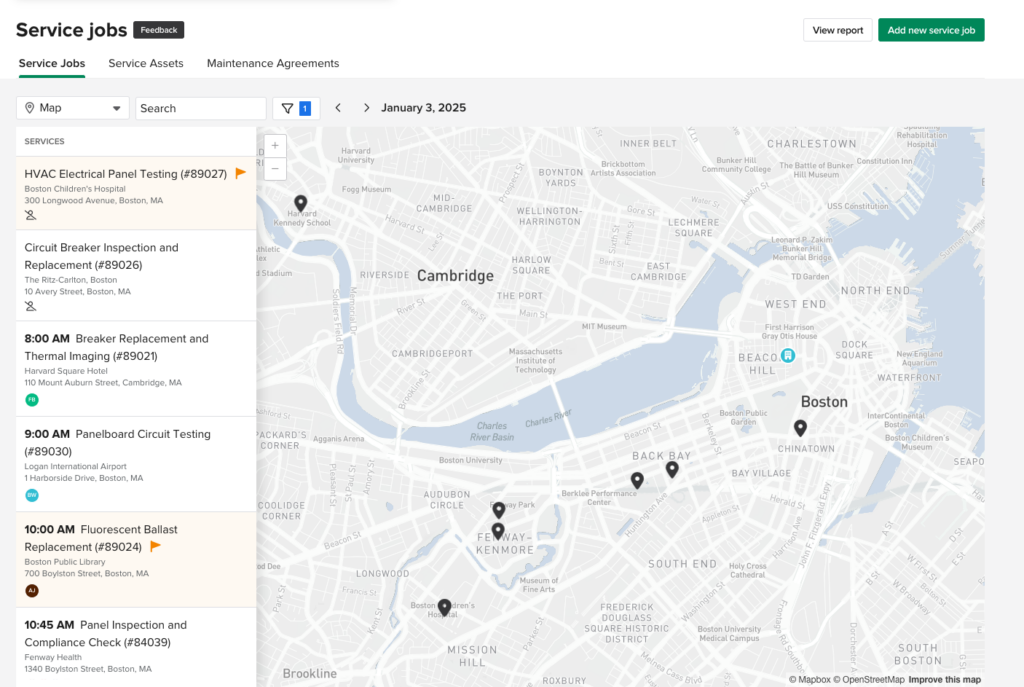
Task: Click inside the Search field
Action: click(200, 107)
